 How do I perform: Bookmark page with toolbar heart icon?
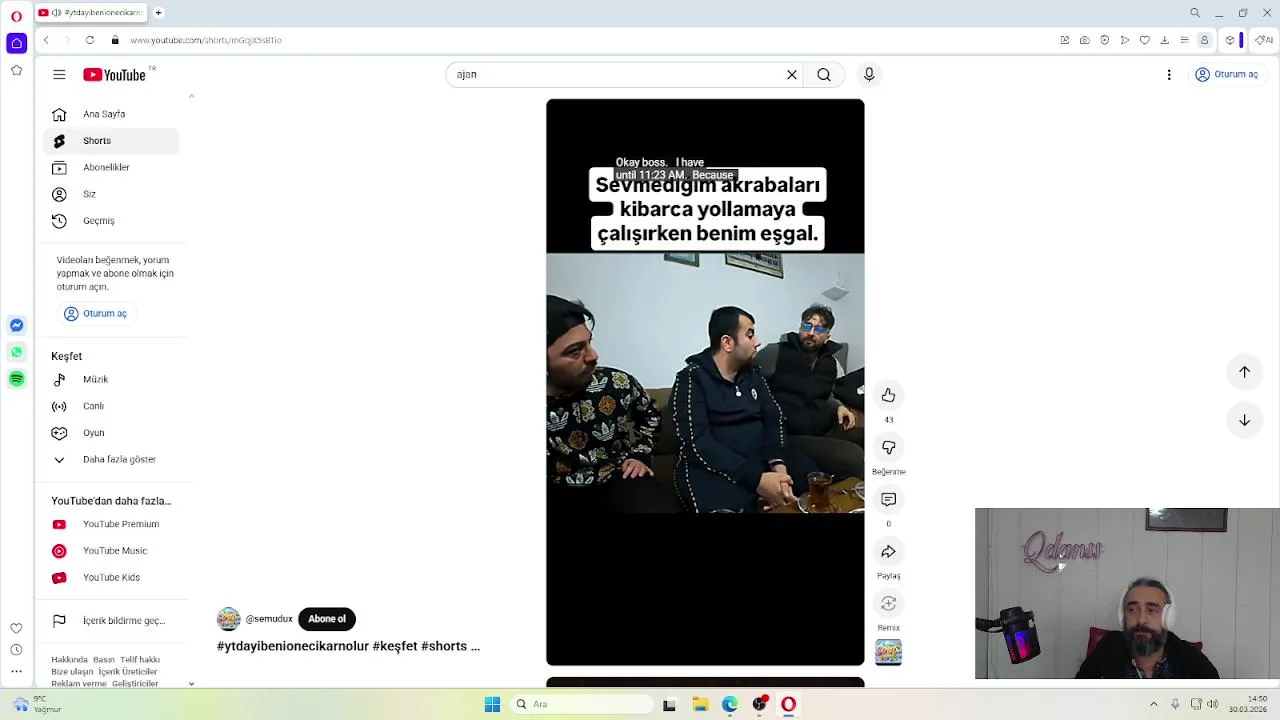click(x=1145, y=40)
